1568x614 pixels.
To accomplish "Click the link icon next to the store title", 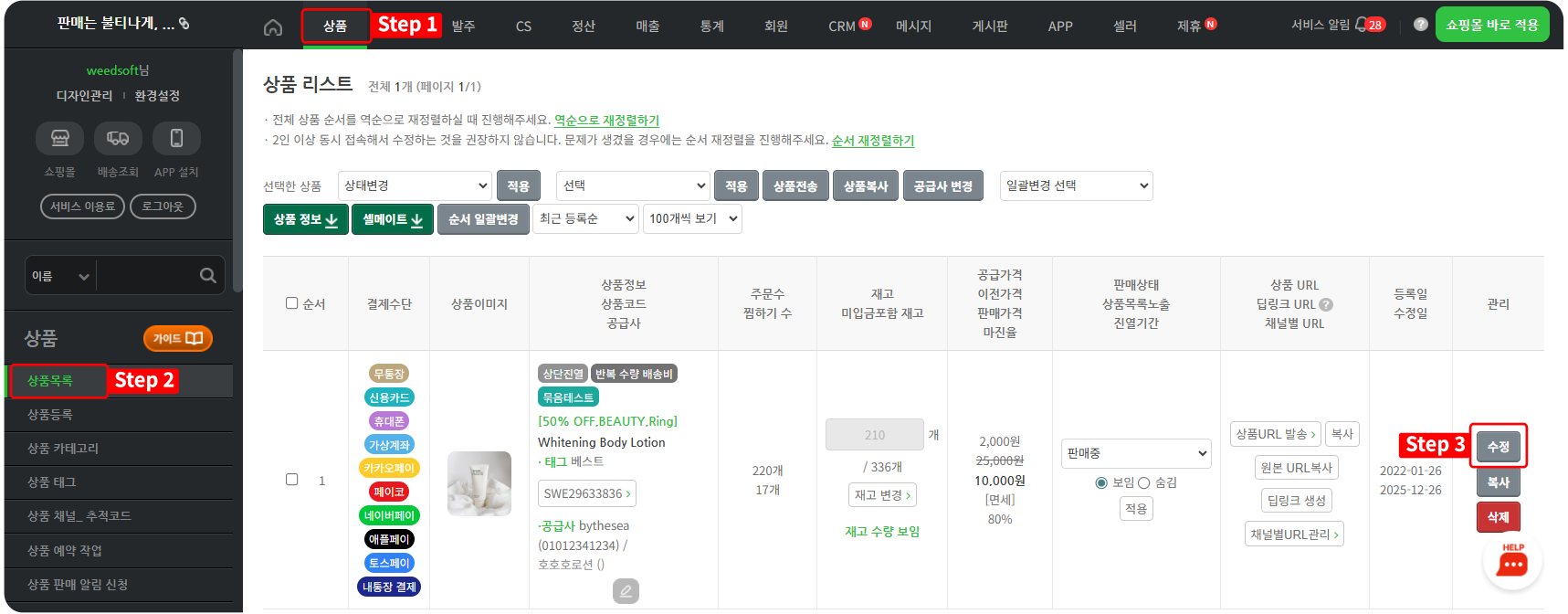I will 184,24.
